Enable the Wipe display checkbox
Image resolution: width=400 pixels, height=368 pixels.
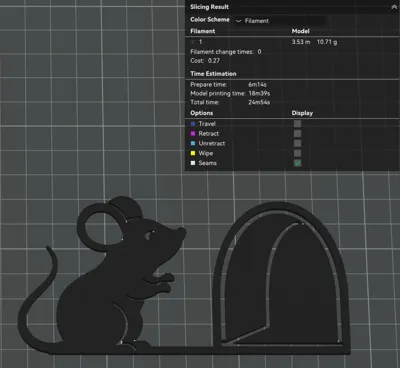click(297, 153)
